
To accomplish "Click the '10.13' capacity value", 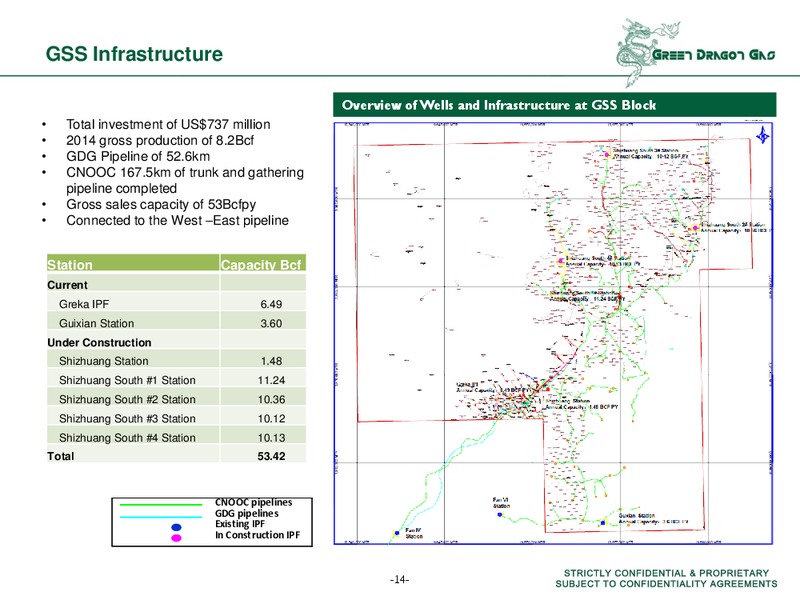I will (271, 438).
